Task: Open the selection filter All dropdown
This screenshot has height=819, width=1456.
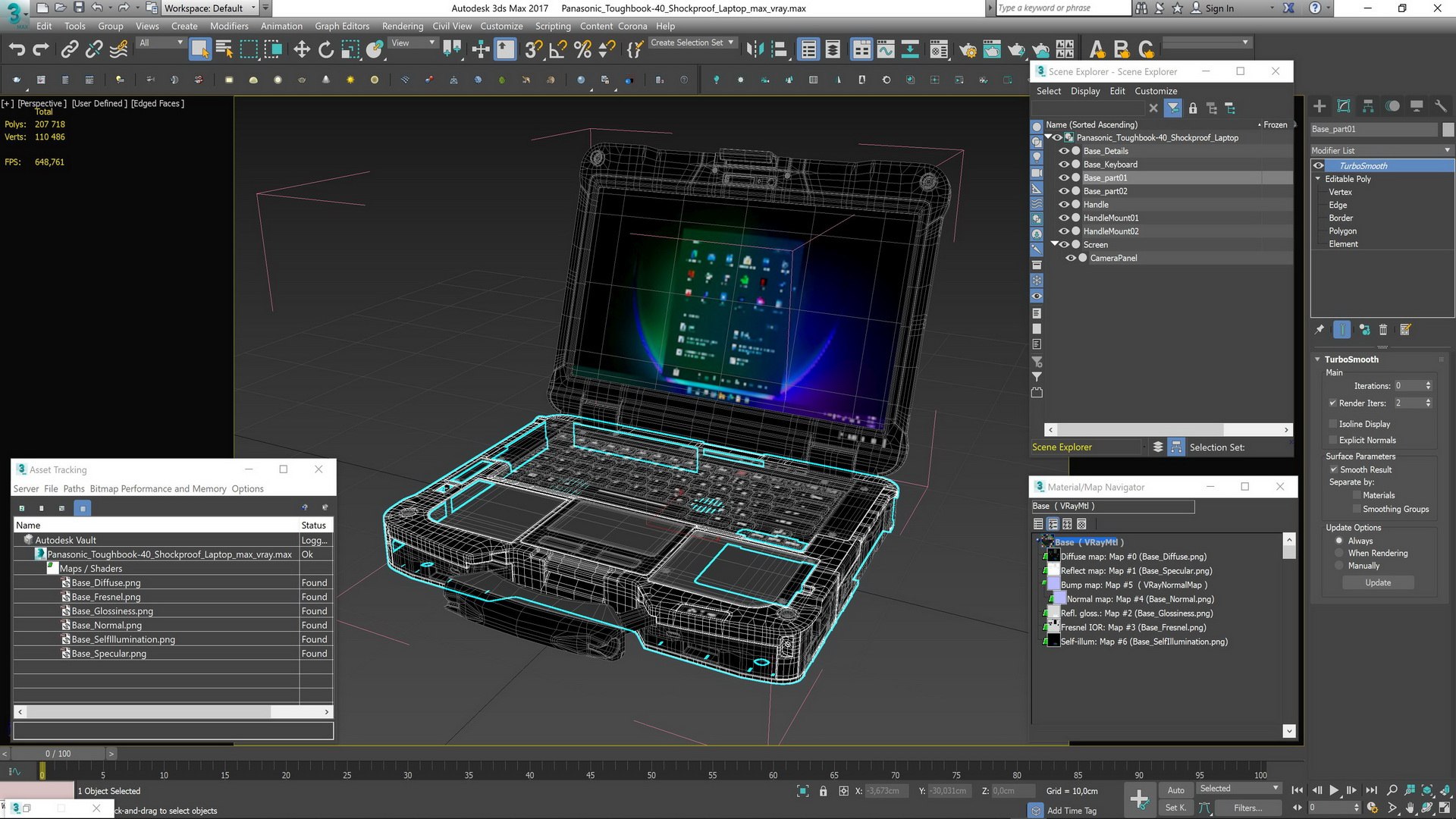Action: point(161,43)
